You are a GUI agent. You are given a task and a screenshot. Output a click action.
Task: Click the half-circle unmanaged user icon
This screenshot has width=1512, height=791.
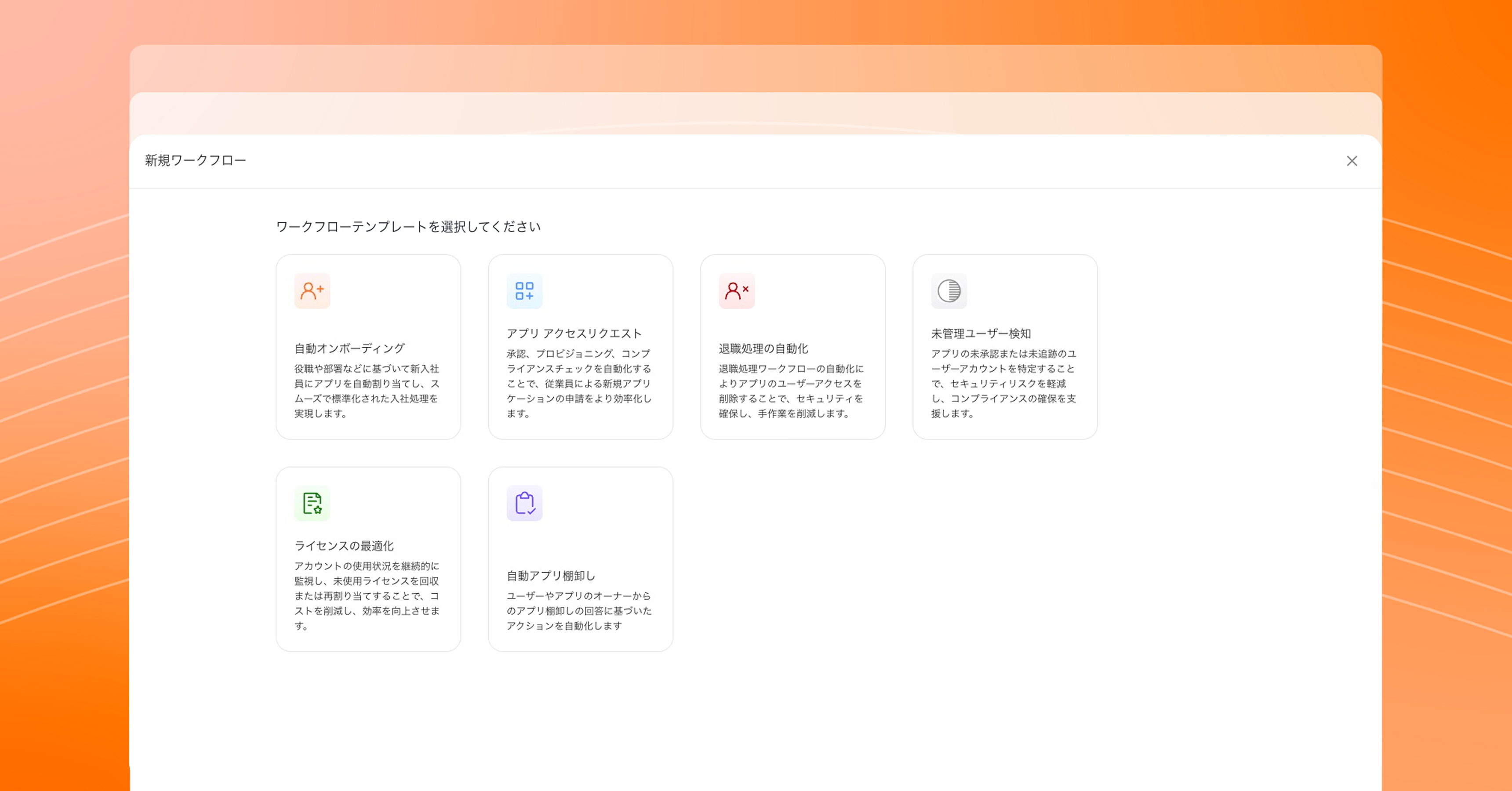[x=949, y=291]
